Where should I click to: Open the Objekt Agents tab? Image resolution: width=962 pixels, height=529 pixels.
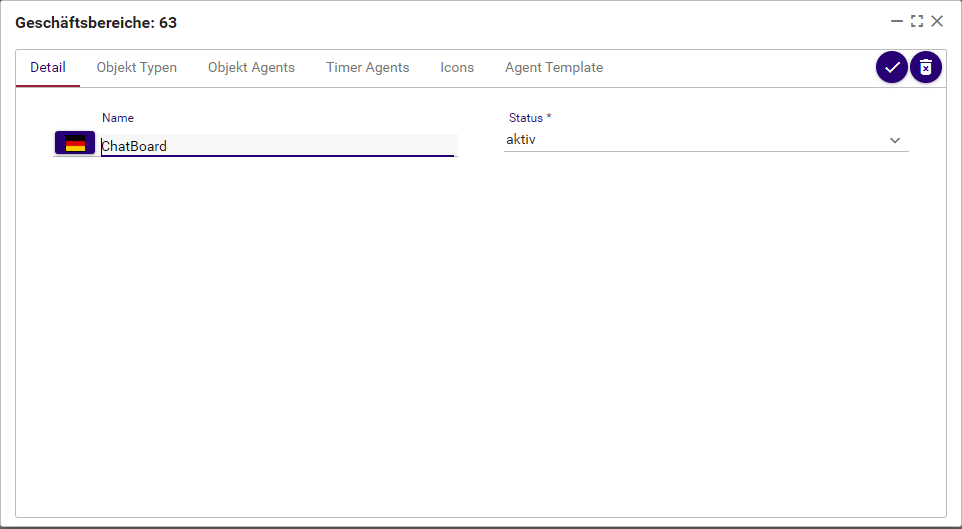[x=252, y=68]
